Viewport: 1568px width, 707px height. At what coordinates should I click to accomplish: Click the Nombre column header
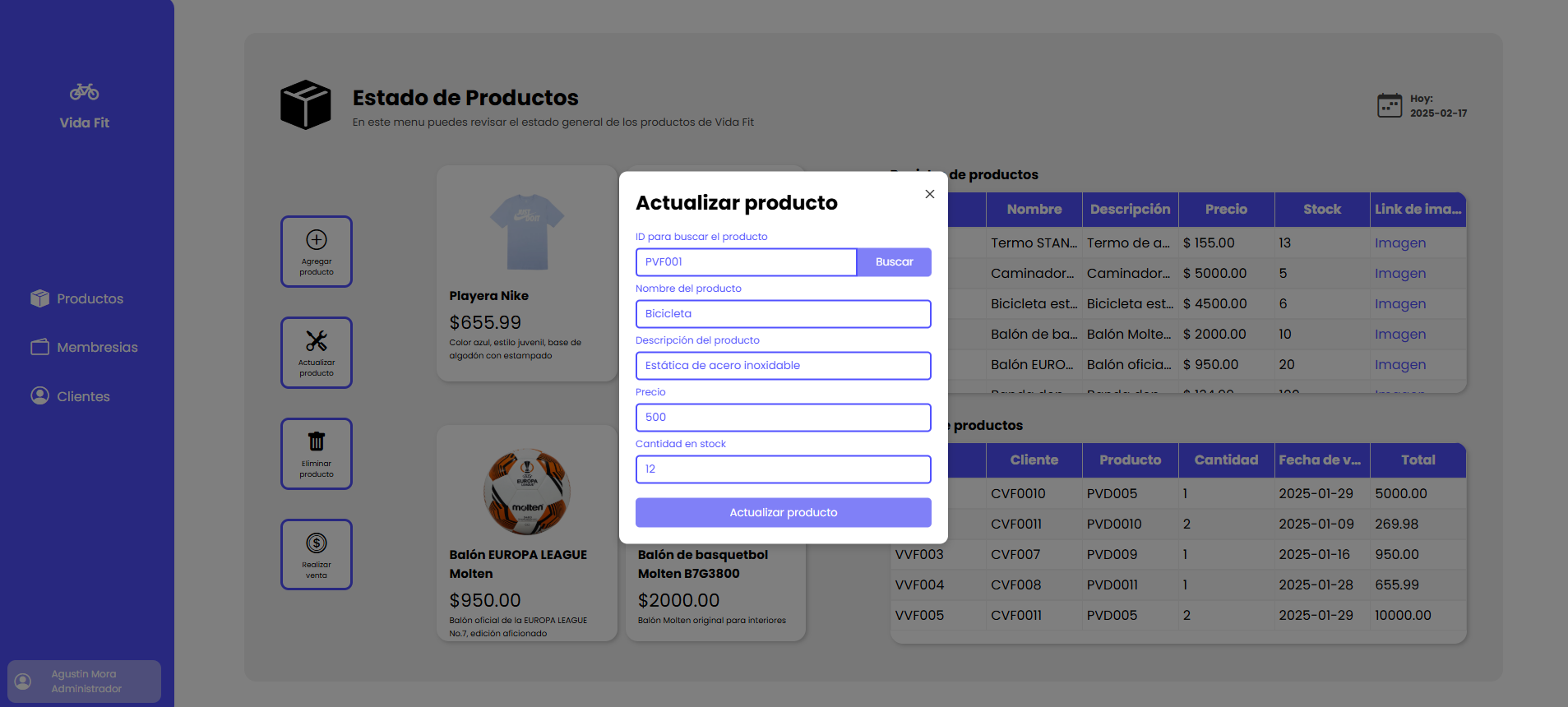[1034, 210]
